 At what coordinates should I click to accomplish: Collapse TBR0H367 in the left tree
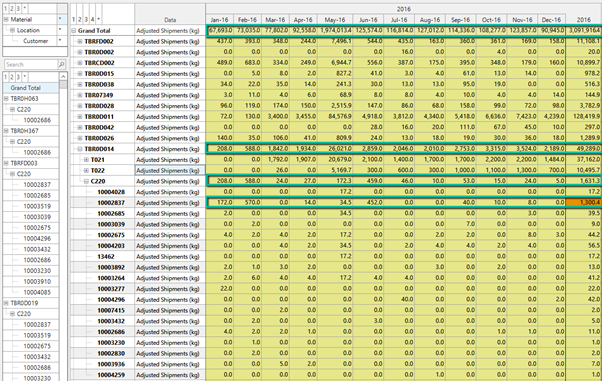click(6, 131)
